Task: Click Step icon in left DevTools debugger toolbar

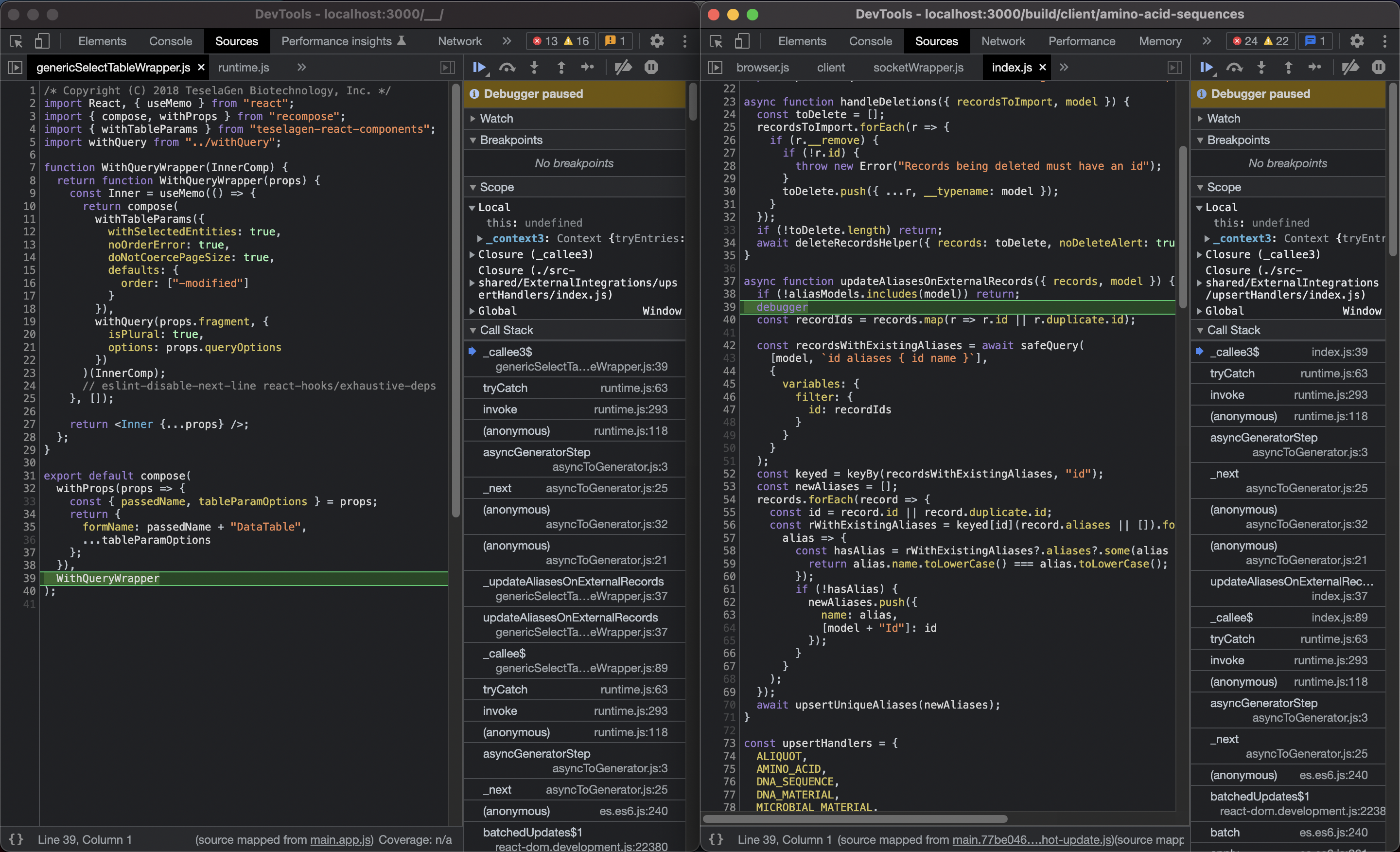Action: [x=588, y=68]
